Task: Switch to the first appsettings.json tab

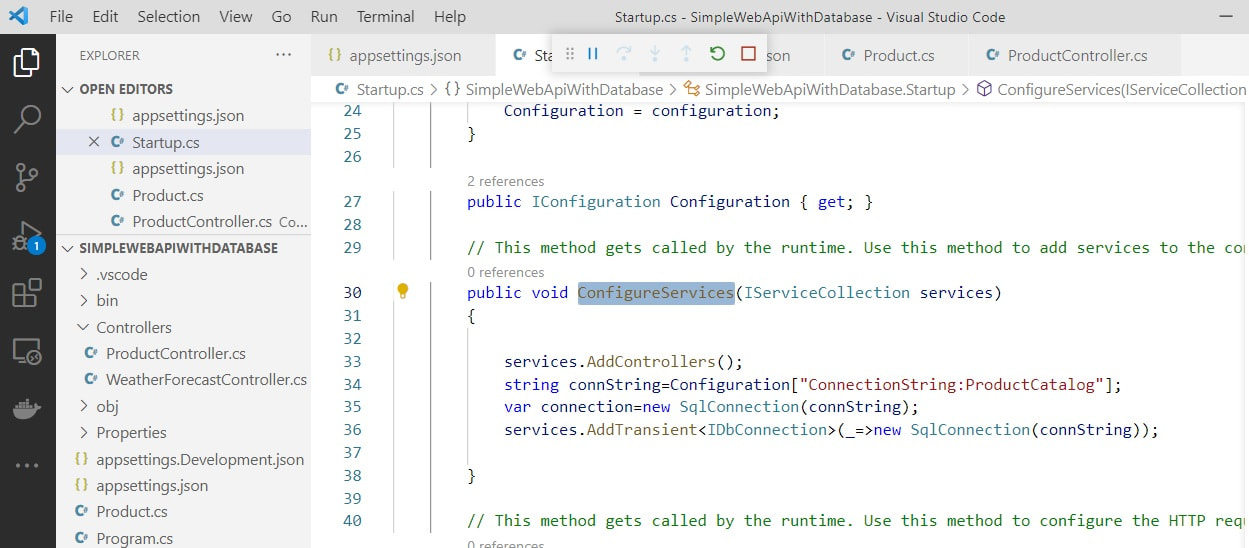Action: (403, 55)
